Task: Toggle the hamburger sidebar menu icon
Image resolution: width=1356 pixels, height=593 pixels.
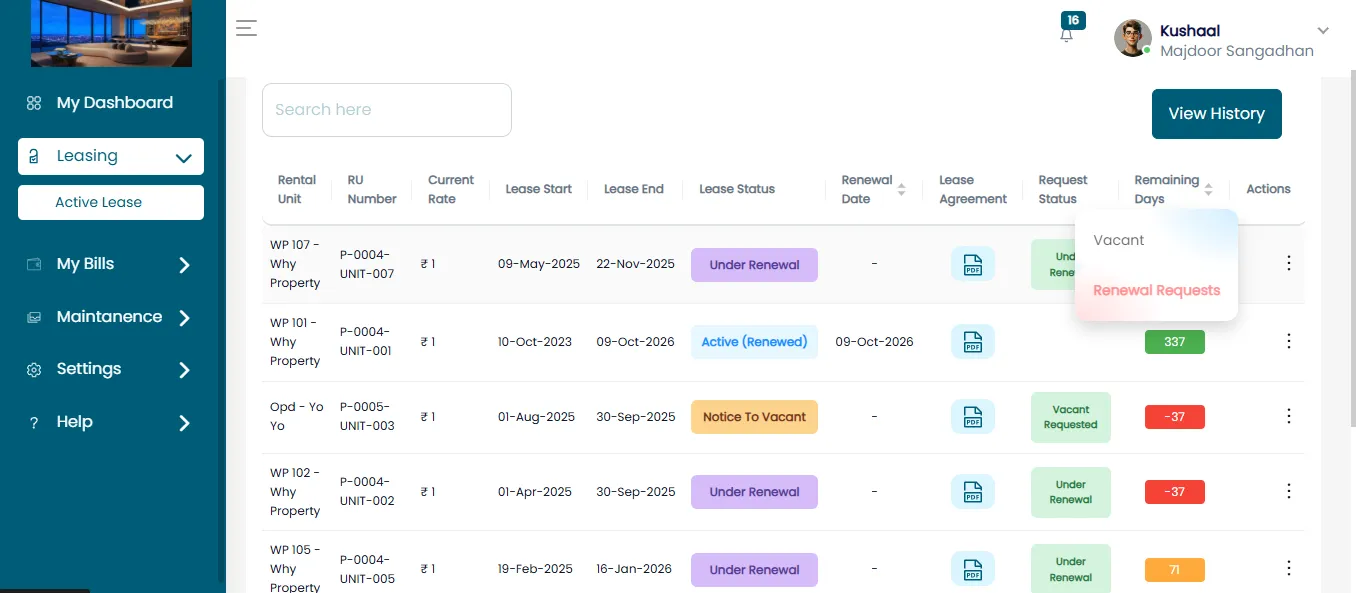Action: coord(246,28)
